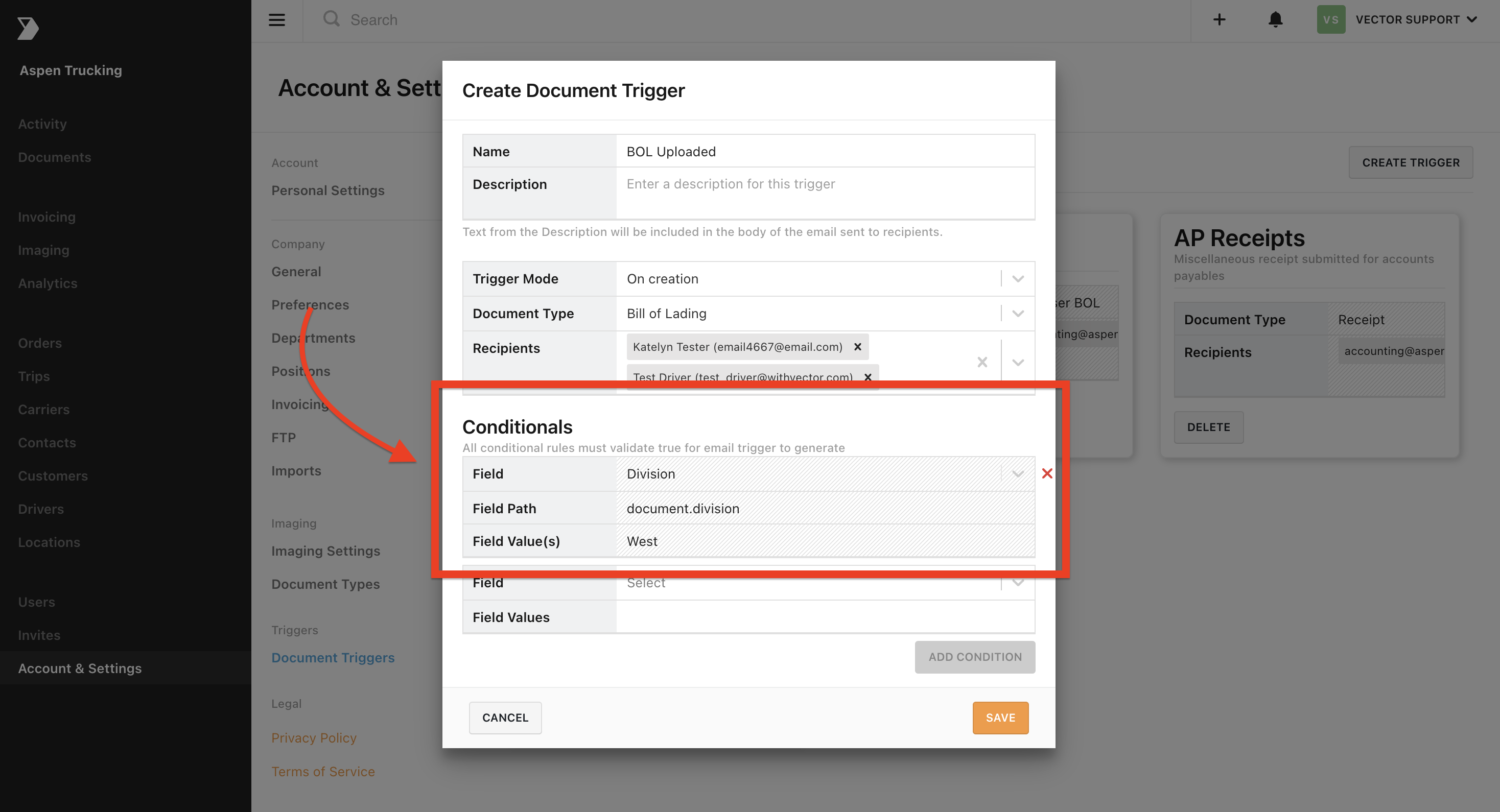Click the Add Condition button

click(x=975, y=657)
